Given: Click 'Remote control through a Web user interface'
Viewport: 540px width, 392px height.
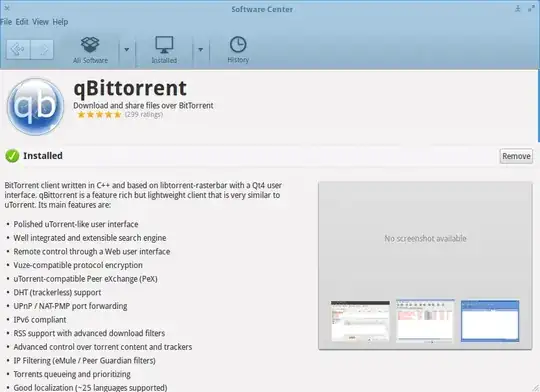Looking at the screenshot, I should click(x=92, y=251).
